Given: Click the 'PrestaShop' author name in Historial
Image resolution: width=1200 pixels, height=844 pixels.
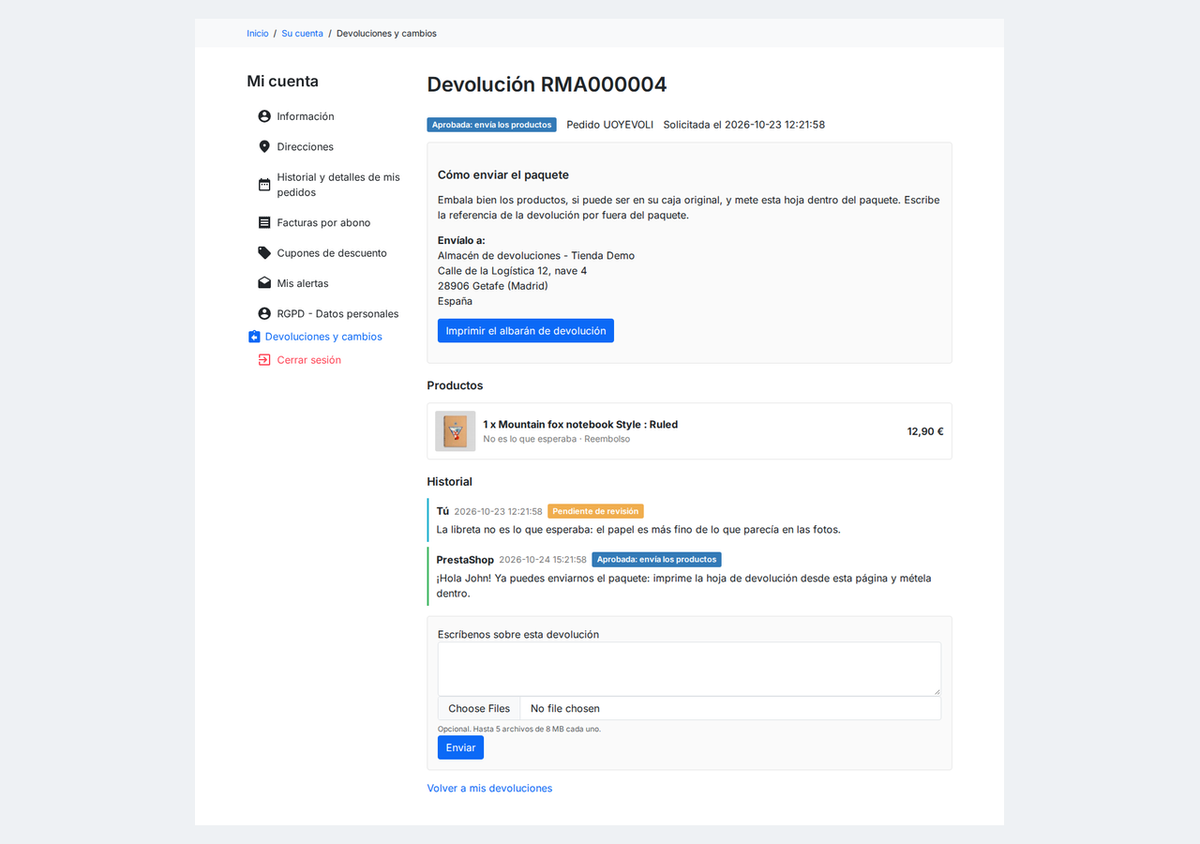Looking at the screenshot, I should (465, 559).
